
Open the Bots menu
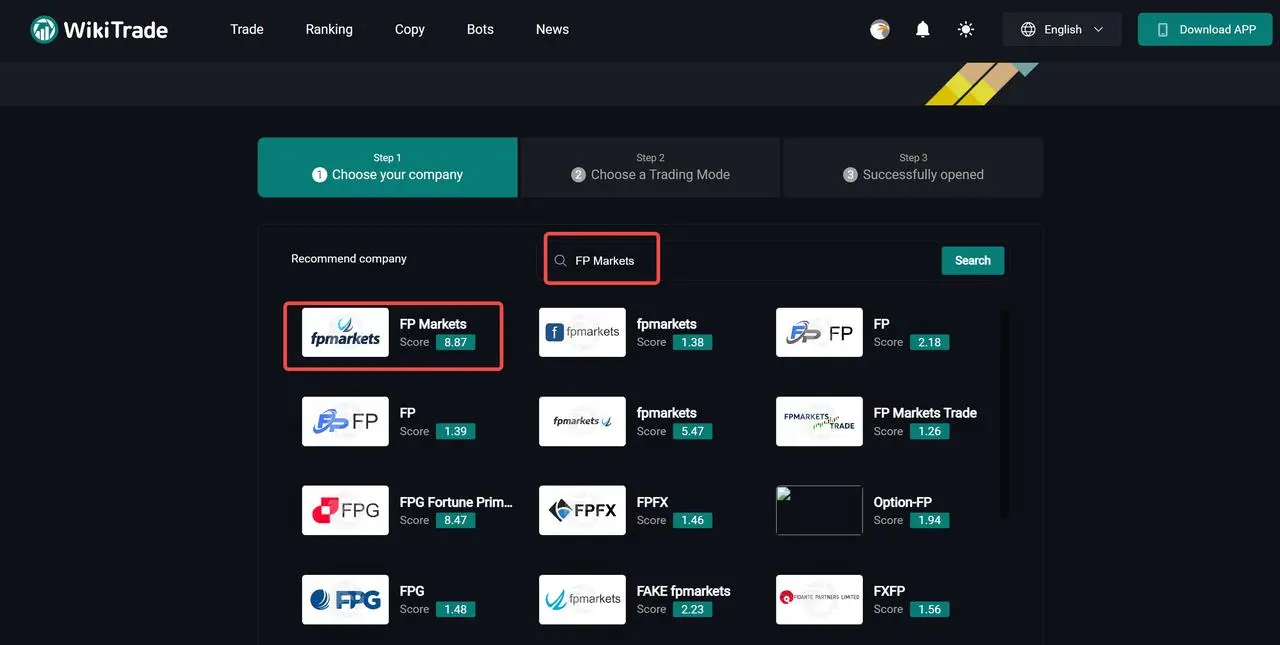pyautogui.click(x=480, y=29)
